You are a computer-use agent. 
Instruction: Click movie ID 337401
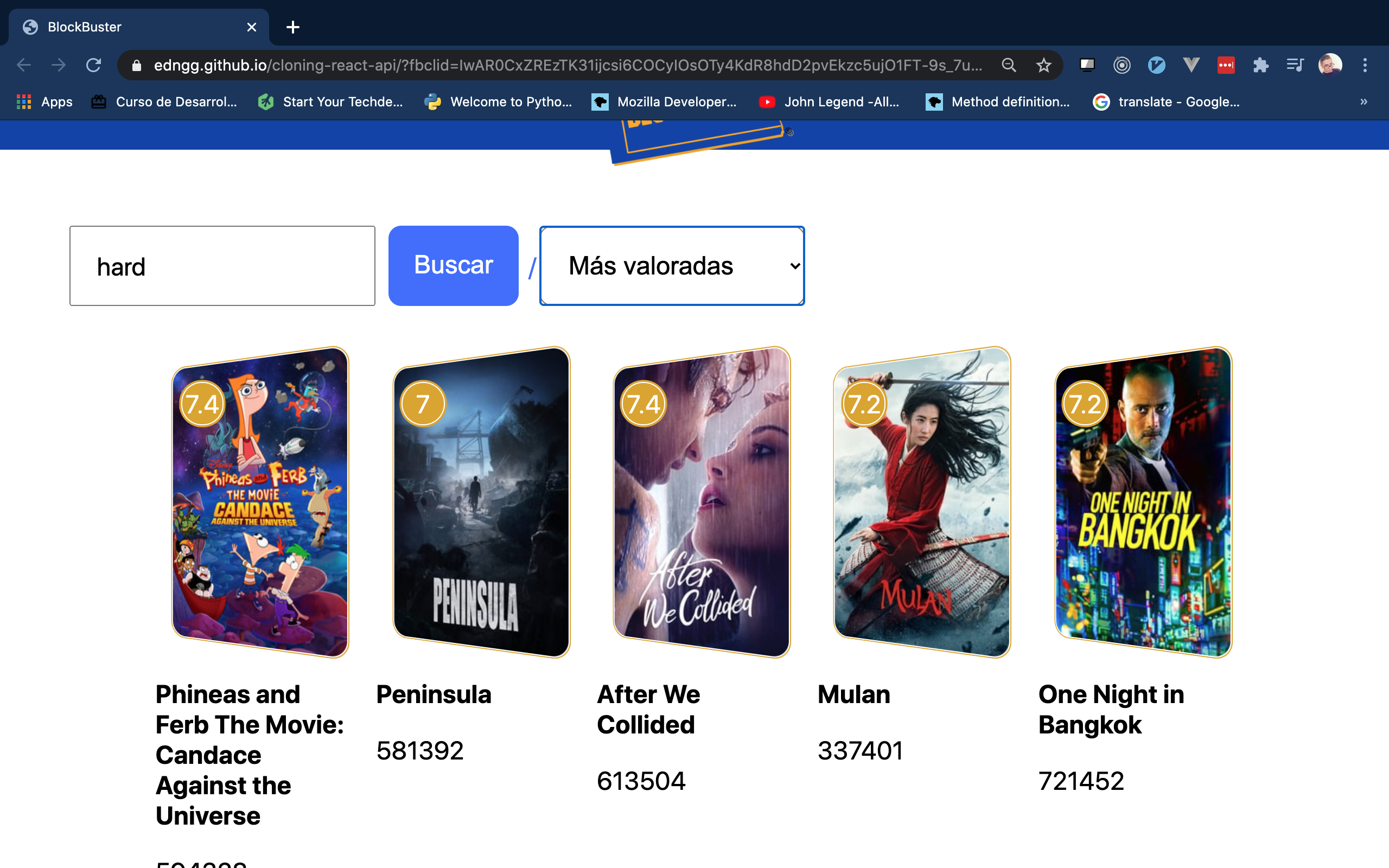pyautogui.click(x=861, y=751)
